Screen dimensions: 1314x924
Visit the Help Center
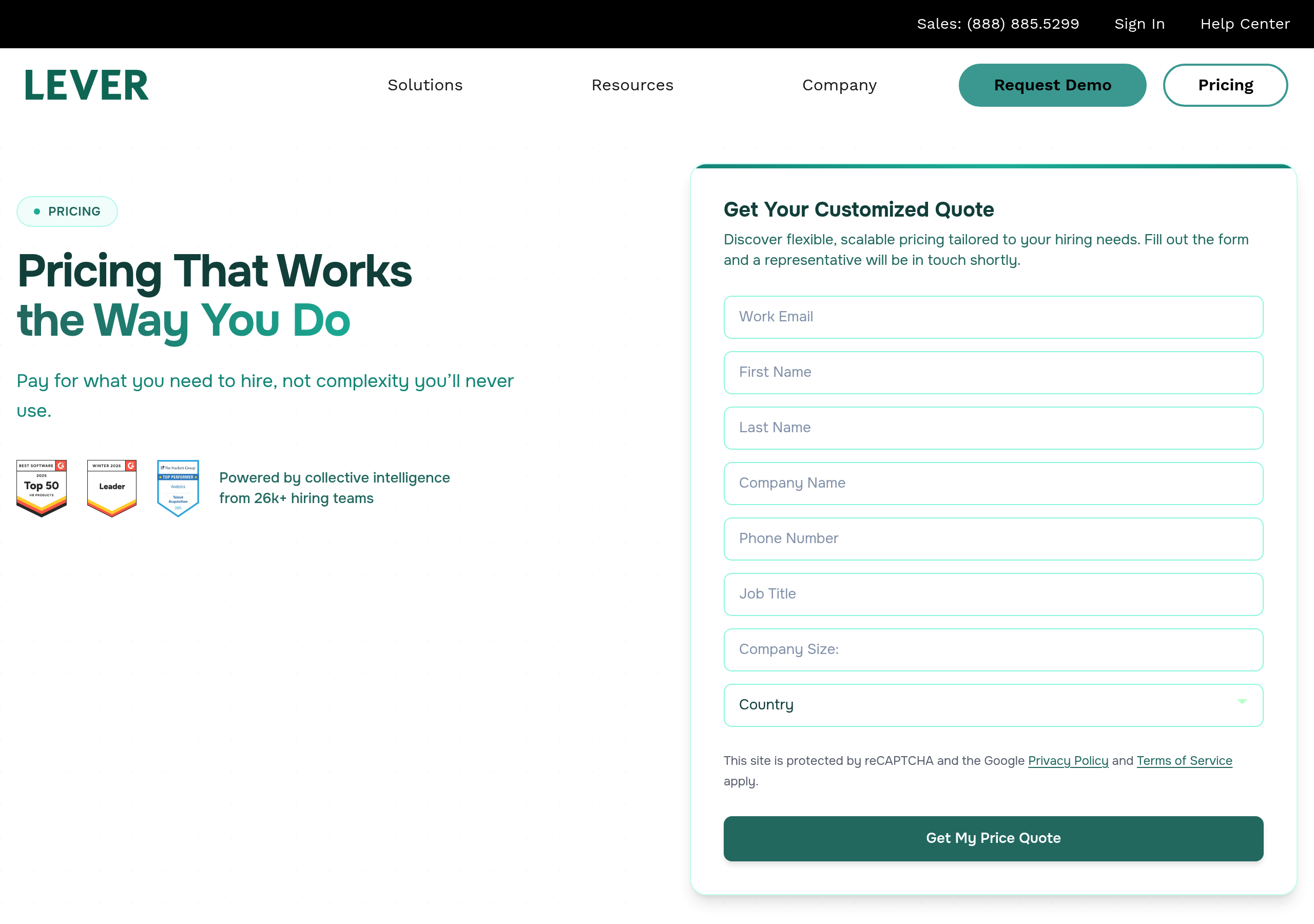pos(1244,24)
